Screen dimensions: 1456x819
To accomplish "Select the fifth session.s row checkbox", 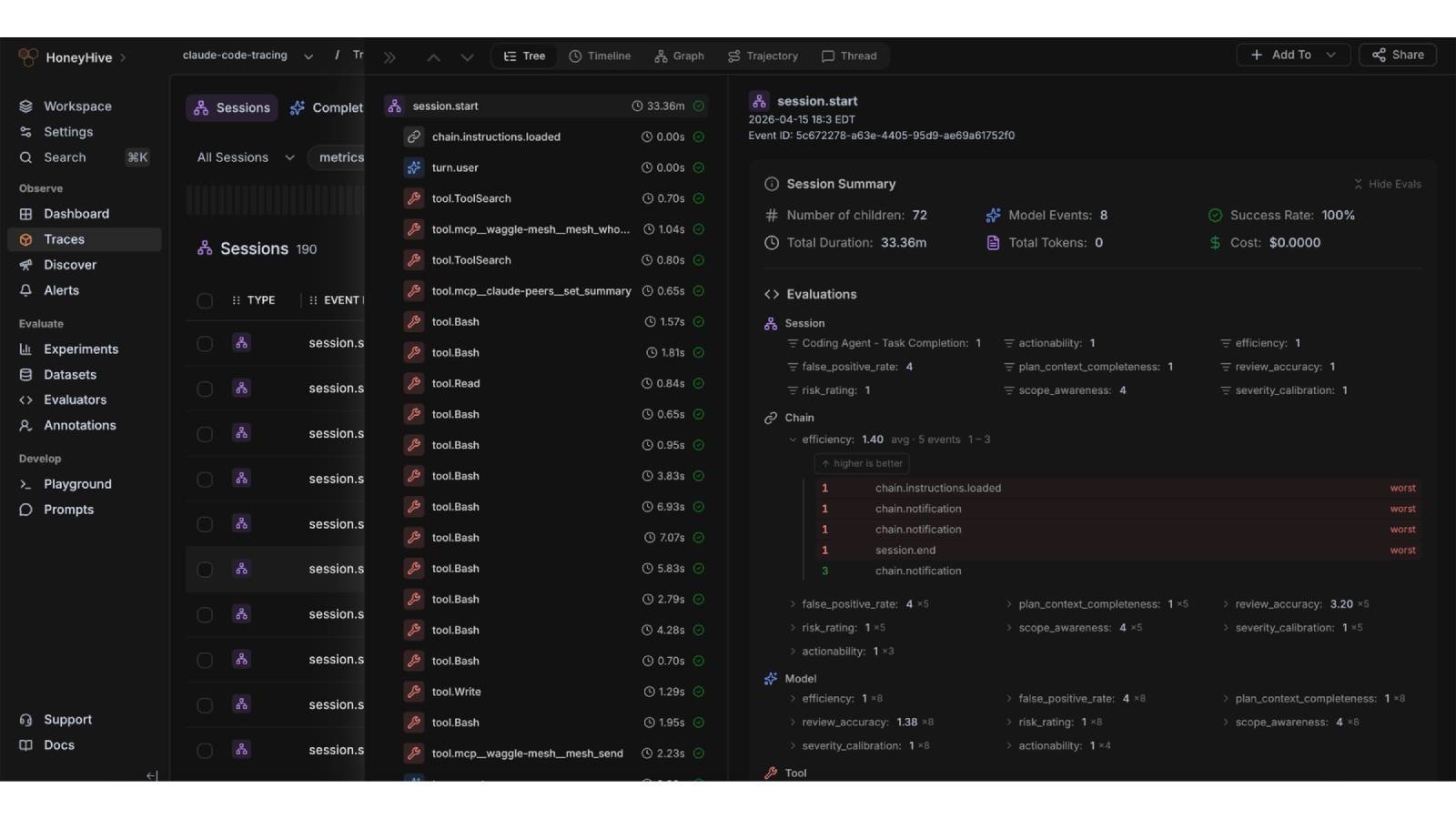I will coord(205,524).
